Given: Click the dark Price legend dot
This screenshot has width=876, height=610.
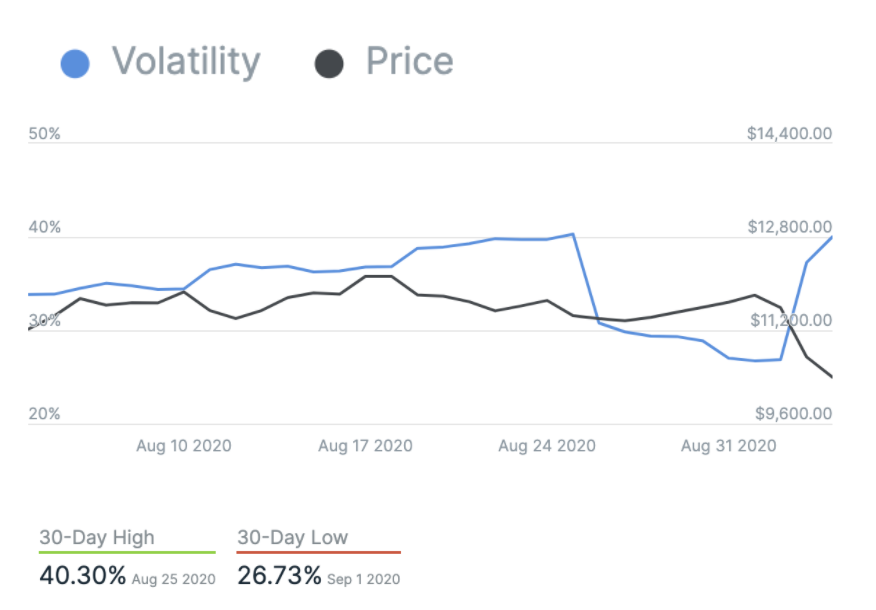Looking at the screenshot, I should click(x=329, y=64).
